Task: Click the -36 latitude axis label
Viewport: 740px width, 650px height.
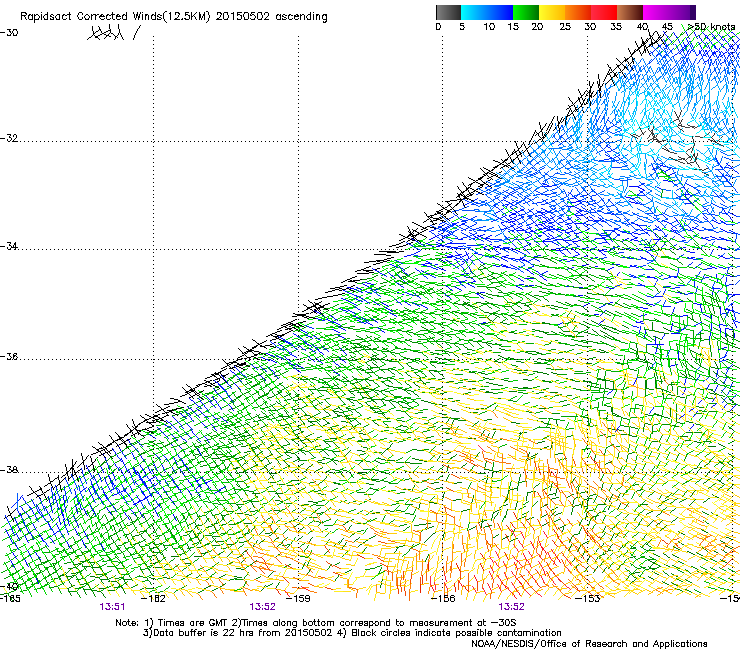Action: coord(9,356)
